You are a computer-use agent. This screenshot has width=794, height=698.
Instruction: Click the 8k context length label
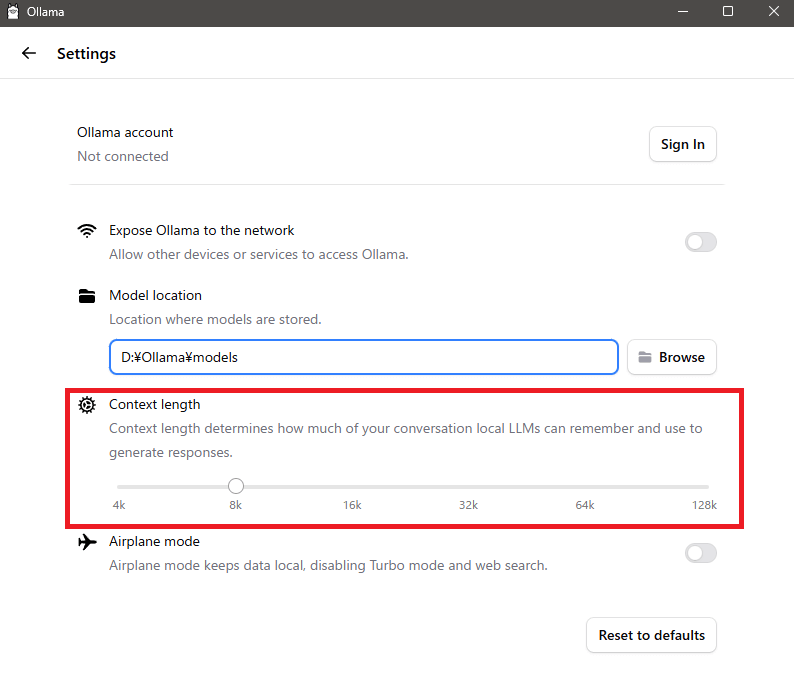point(235,505)
